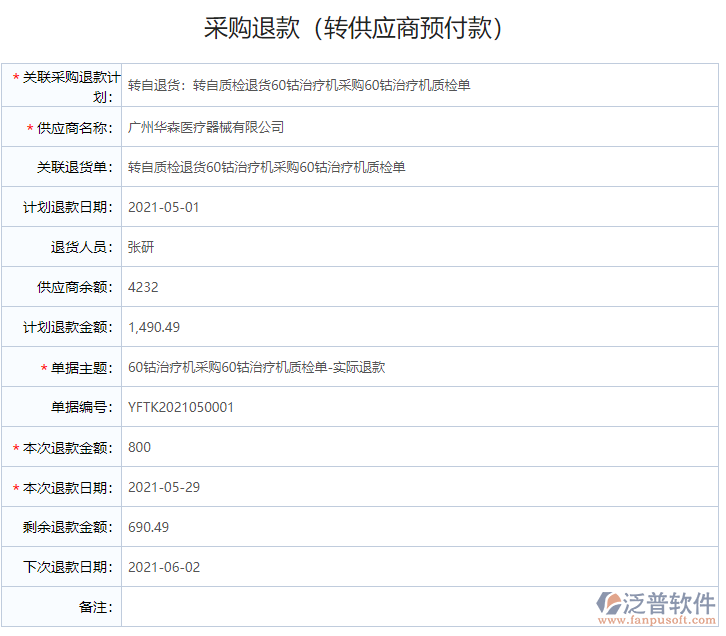The height and width of the screenshot is (636, 726).
Task: Click the 计划退款日期 label
Action: coord(68,207)
